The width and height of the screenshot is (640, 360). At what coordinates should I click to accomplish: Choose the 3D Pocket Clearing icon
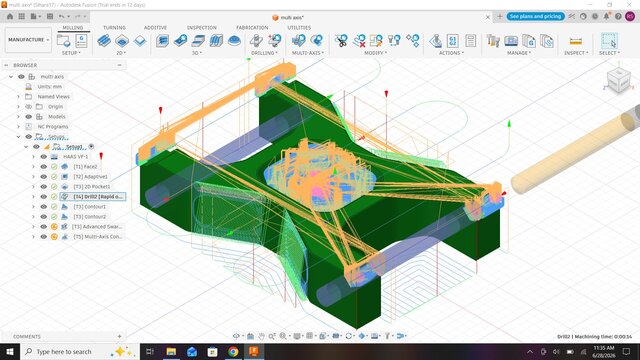180,40
